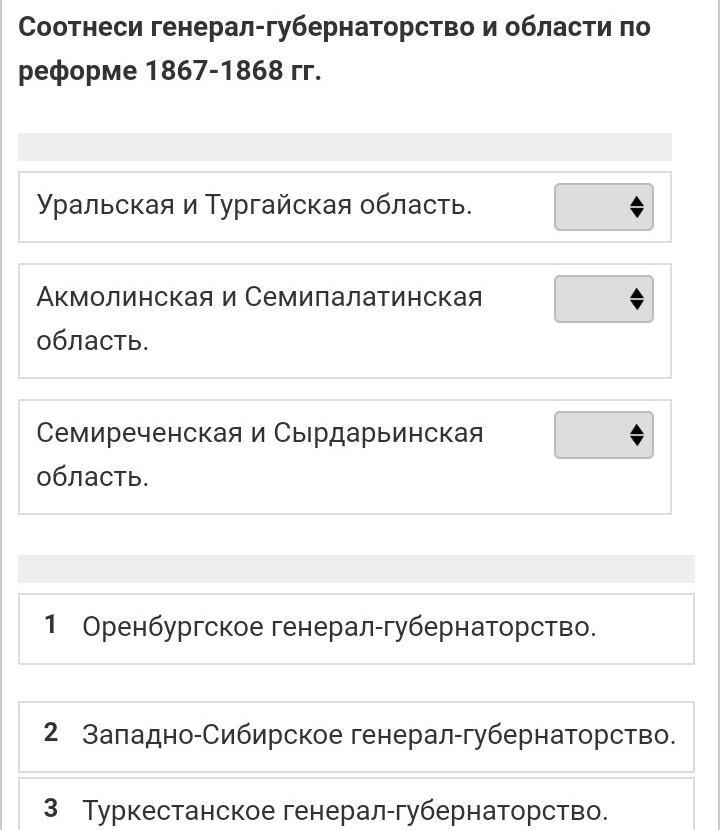This screenshot has height=830, width=720.
Task: Select the text 'Уральская и Тургайская область.'
Action: tap(254, 206)
